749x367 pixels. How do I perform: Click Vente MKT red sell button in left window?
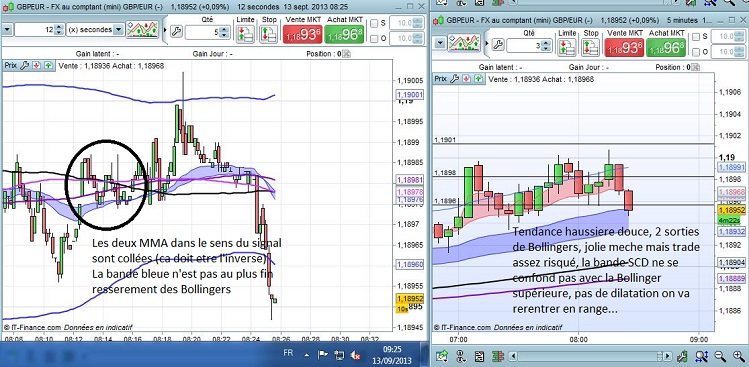[303, 34]
